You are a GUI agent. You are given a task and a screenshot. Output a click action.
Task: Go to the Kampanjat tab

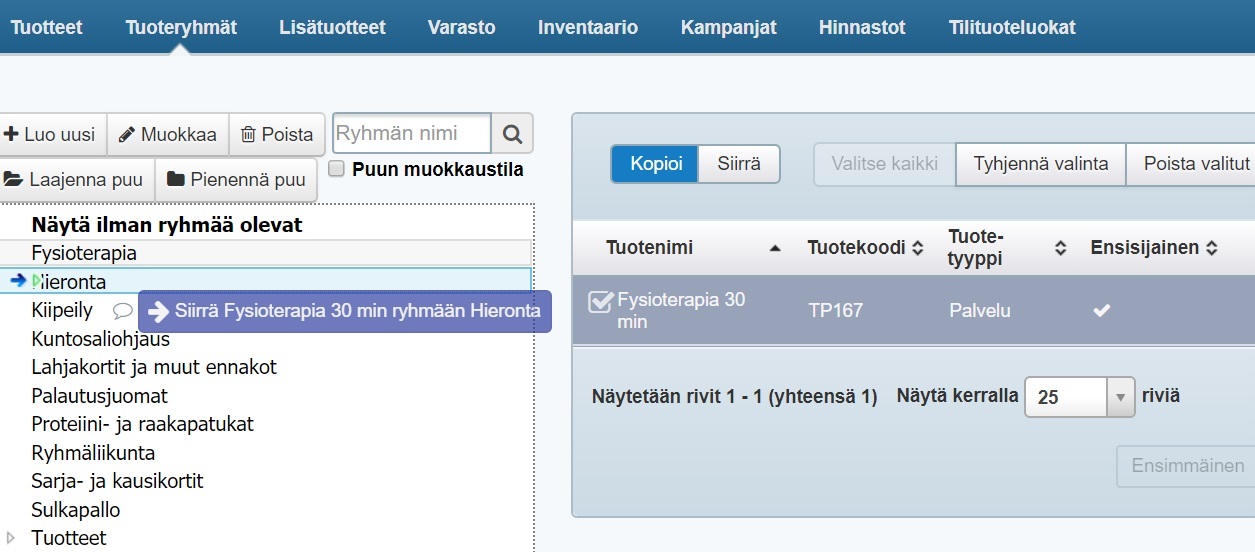point(728,27)
